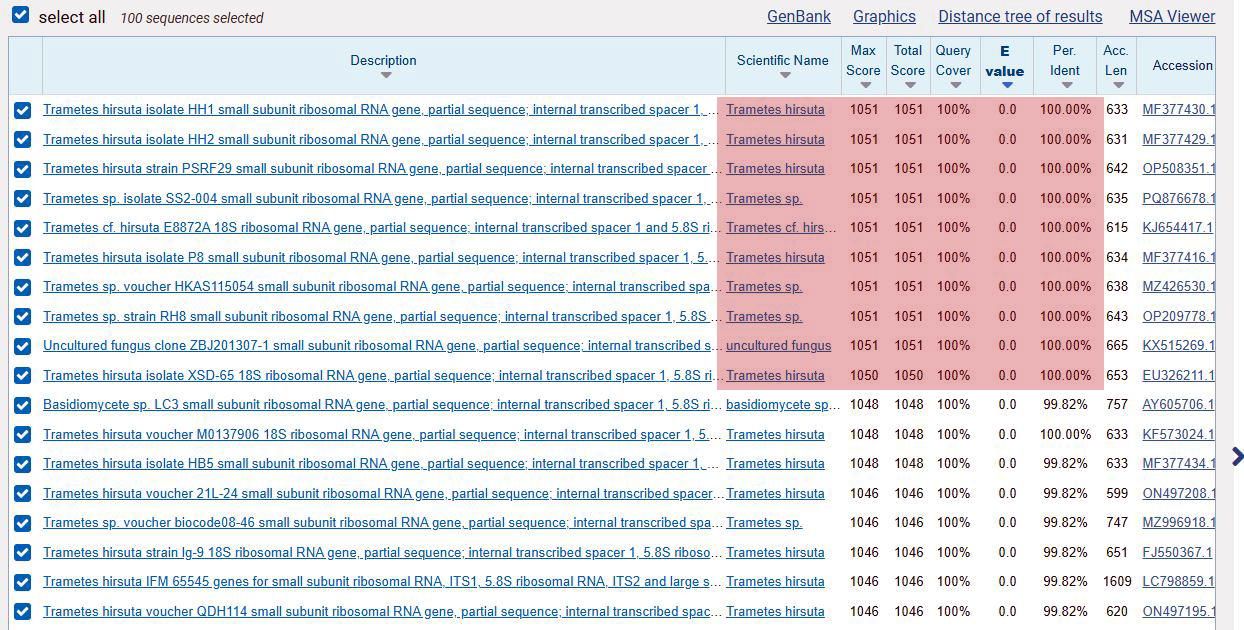This screenshot has height=630, width=1244.
Task: Launch the MSA Viewer
Action: tap(1172, 16)
